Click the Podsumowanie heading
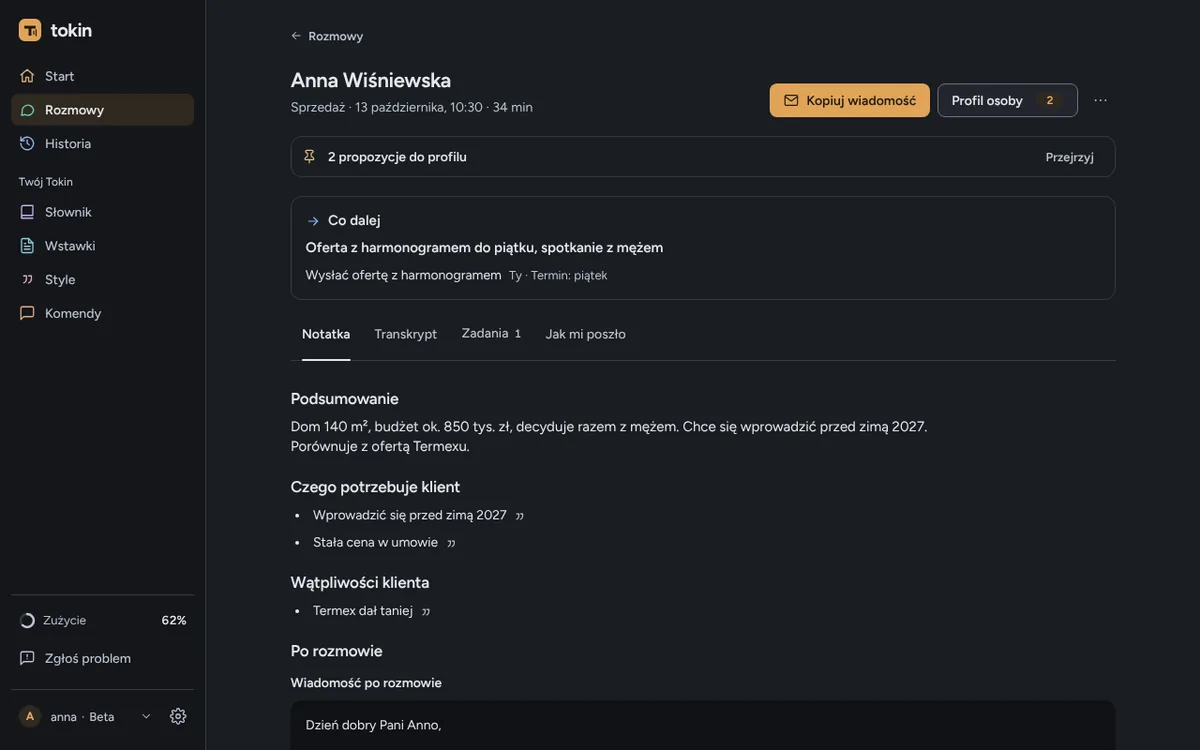The image size is (1200, 750). pos(344,399)
